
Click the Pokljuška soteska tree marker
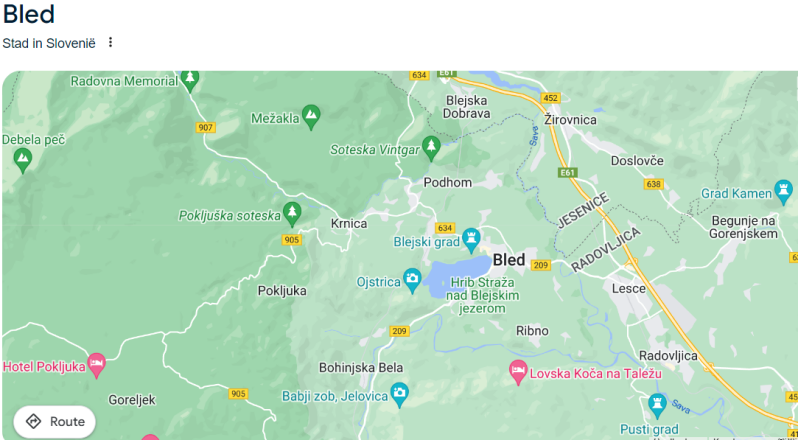292,214
